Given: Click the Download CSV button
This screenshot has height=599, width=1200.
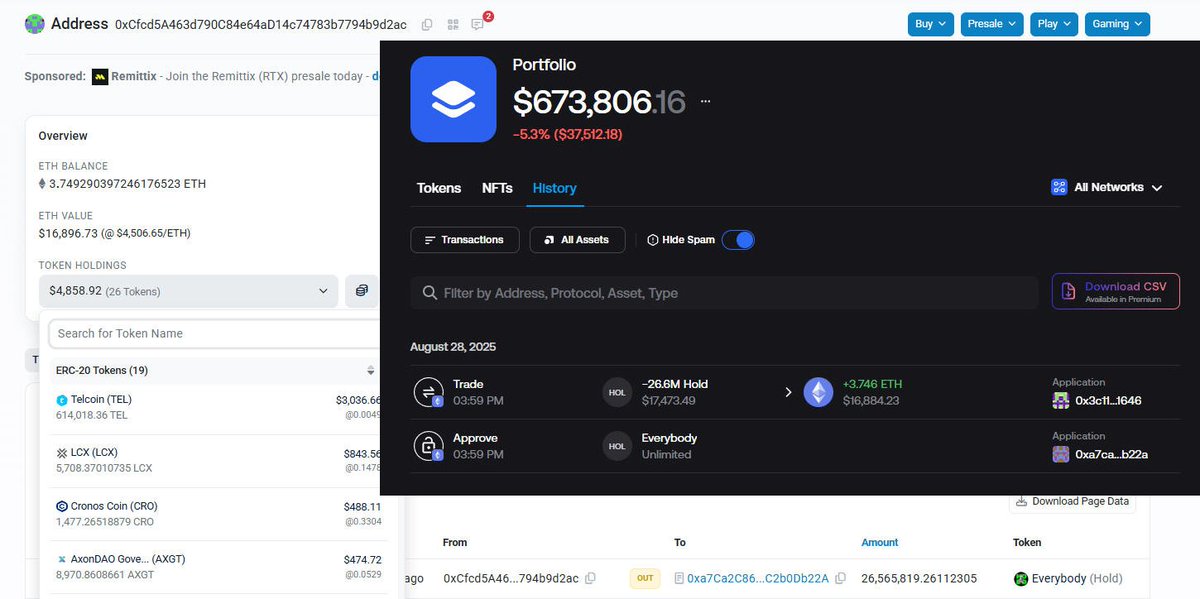Looking at the screenshot, I should (x=1115, y=291).
